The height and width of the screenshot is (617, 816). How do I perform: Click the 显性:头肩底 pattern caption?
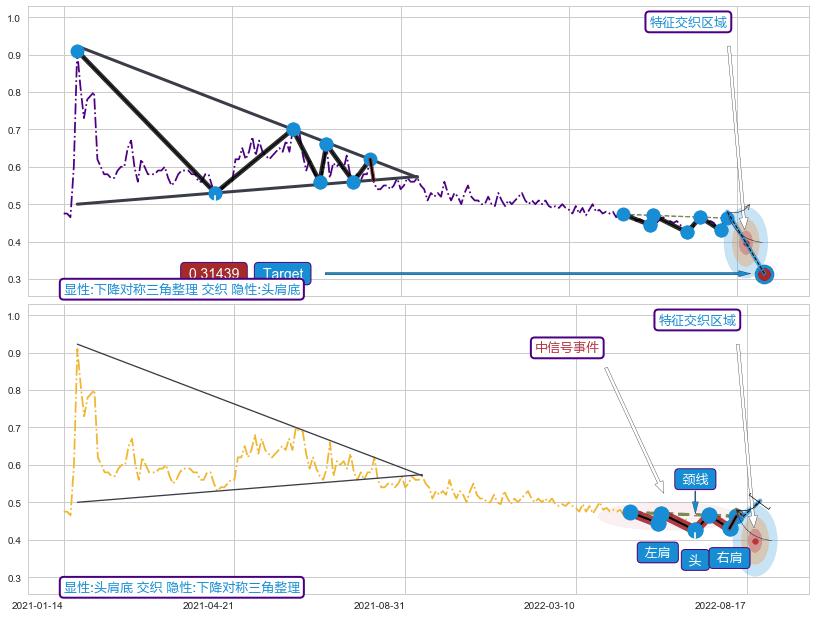click(181, 587)
